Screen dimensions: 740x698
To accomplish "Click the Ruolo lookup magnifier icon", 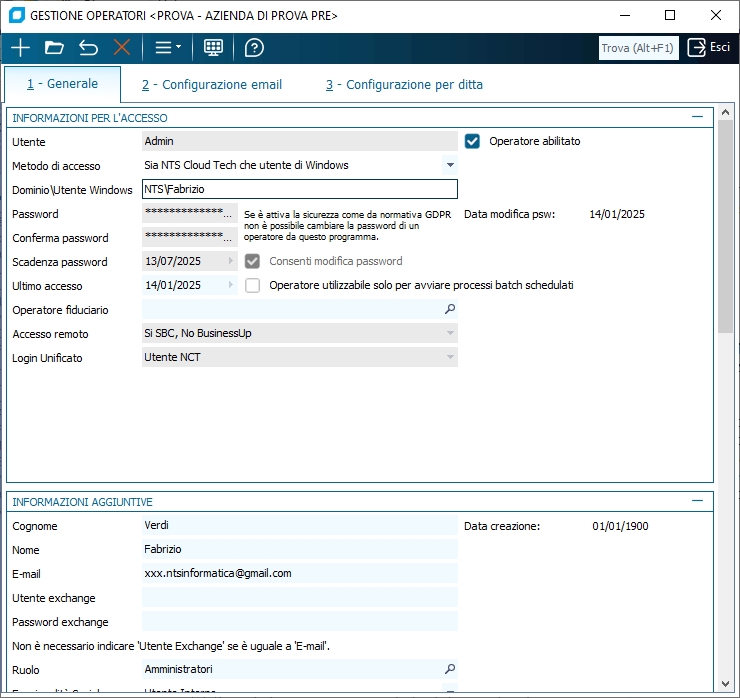I will (x=450, y=669).
